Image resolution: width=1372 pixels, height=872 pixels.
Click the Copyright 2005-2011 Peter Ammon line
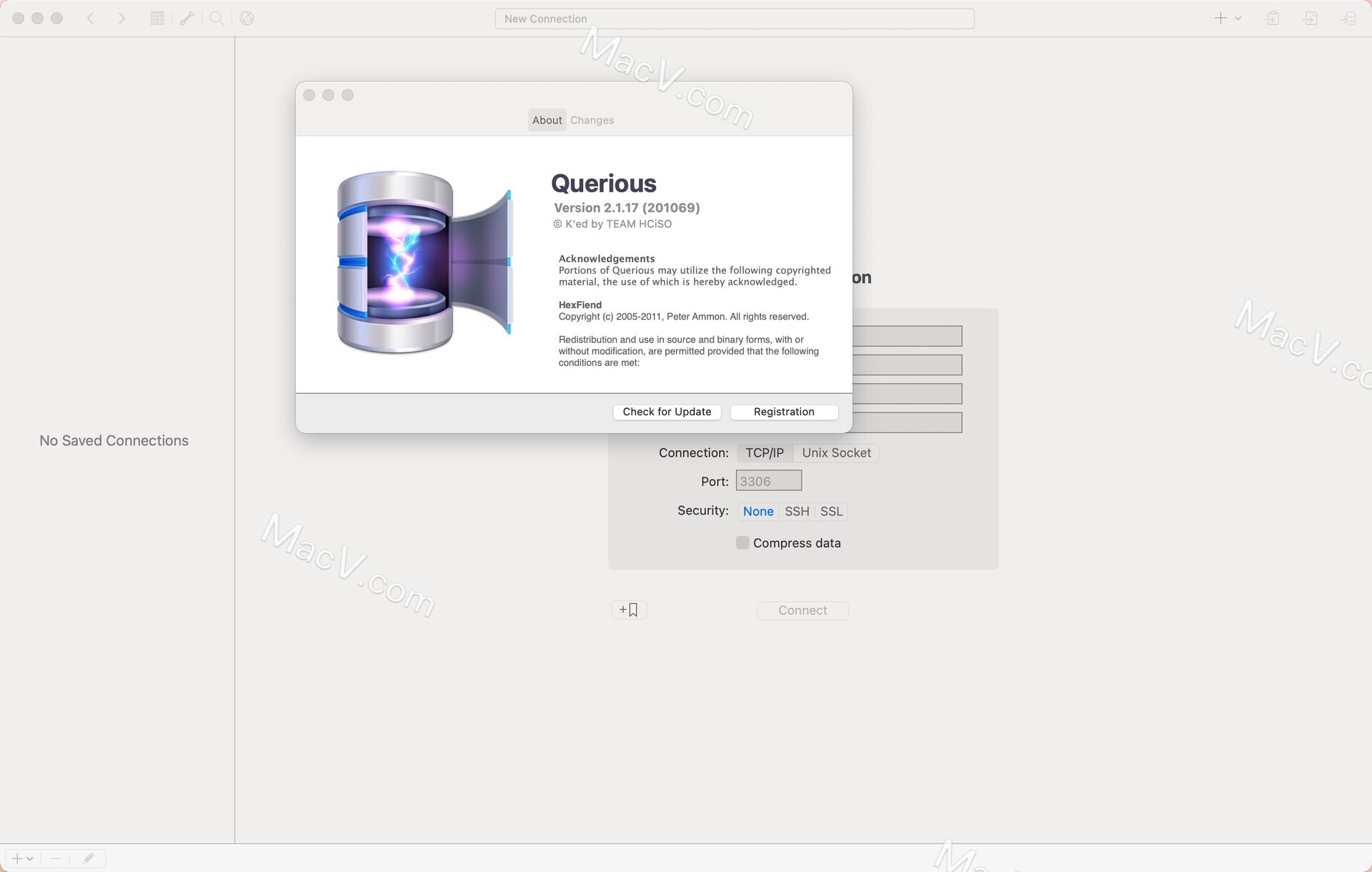[x=684, y=317]
